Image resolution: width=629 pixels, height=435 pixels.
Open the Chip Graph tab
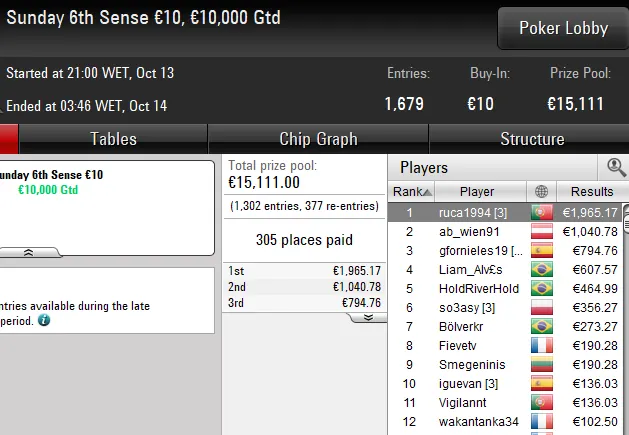click(x=318, y=139)
